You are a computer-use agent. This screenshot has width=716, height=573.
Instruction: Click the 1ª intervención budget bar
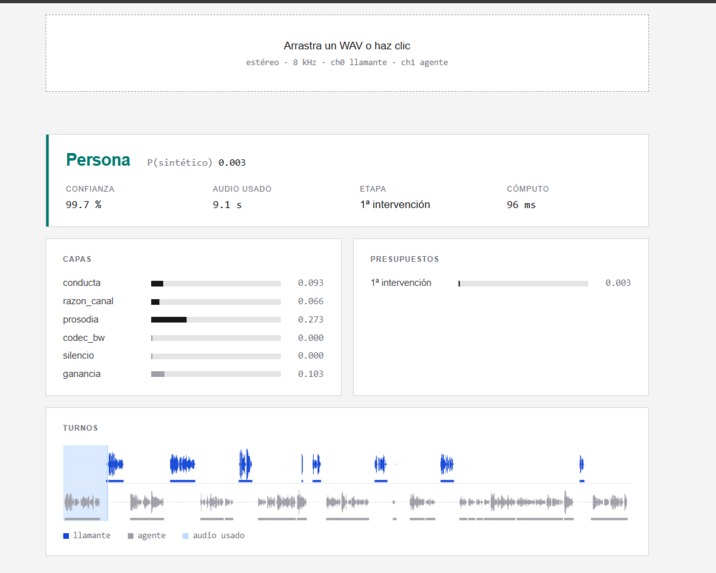point(523,284)
